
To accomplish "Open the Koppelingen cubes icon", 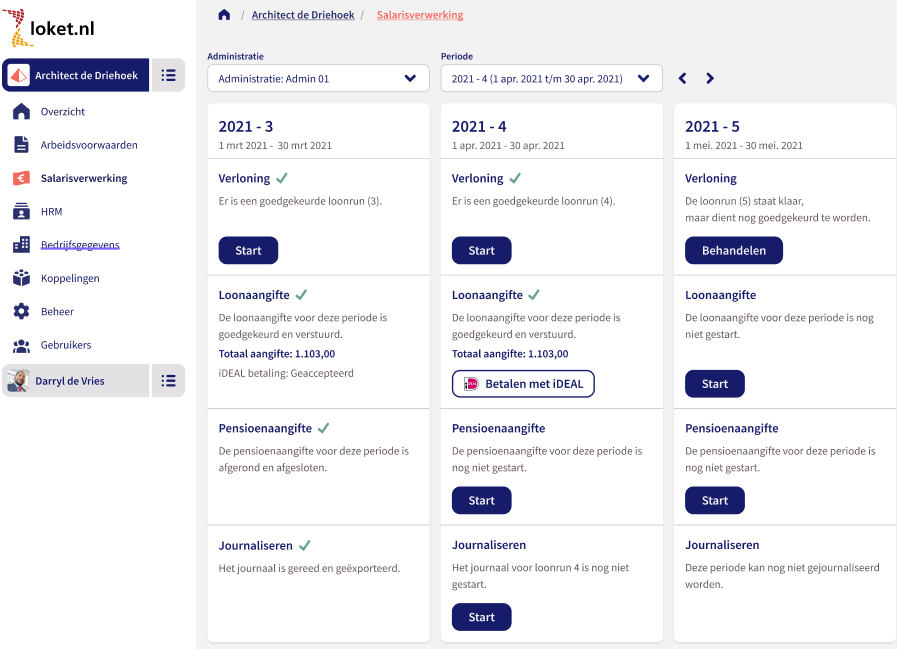I will (x=21, y=278).
